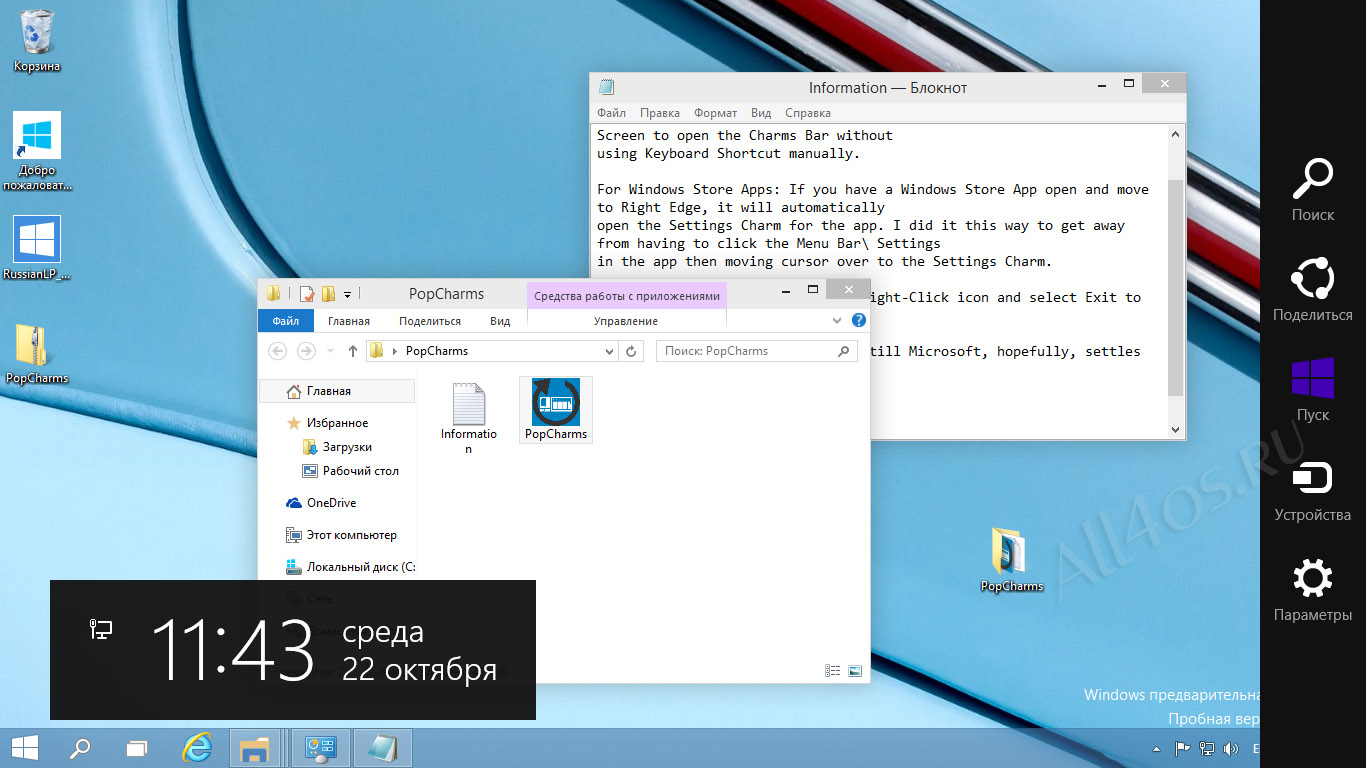Click Notepad scrollbar down arrow
This screenshot has width=1366, height=768.
pyautogui.click(x=1176, y=429)
